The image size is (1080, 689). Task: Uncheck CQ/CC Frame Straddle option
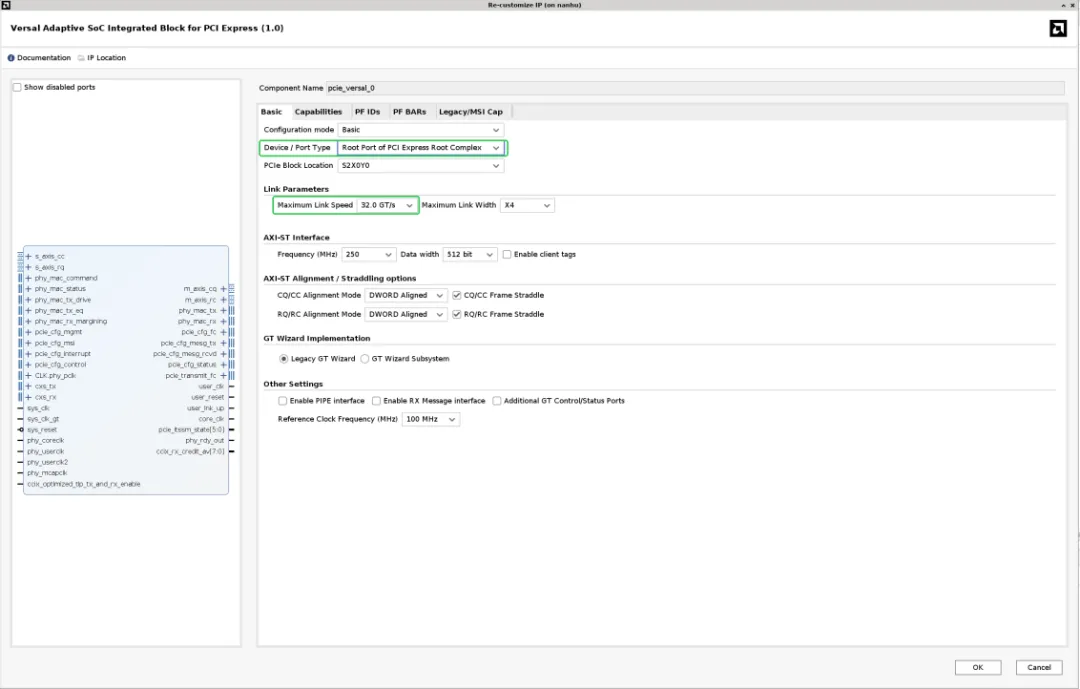[x=457, y=296]
